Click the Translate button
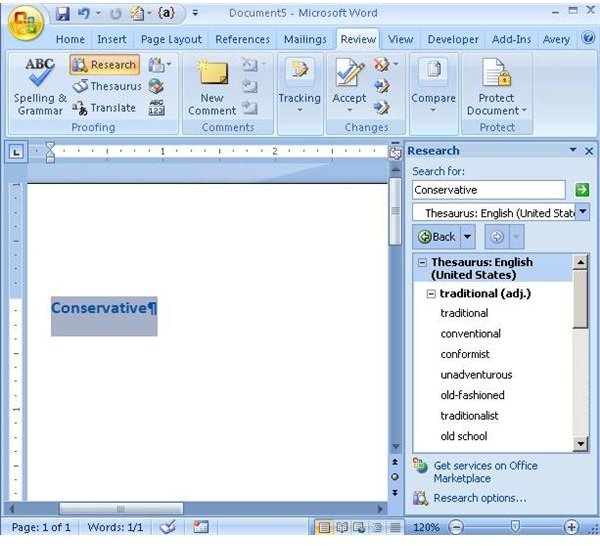Screen dimensions: 600x546 point(104,108)
